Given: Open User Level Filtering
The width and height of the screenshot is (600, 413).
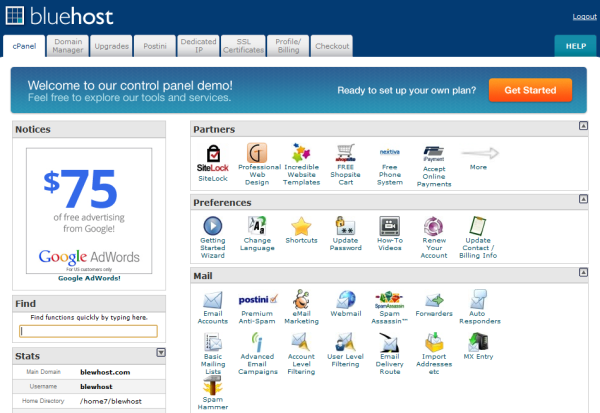Looking at the screenshot, I should [346, 350].
